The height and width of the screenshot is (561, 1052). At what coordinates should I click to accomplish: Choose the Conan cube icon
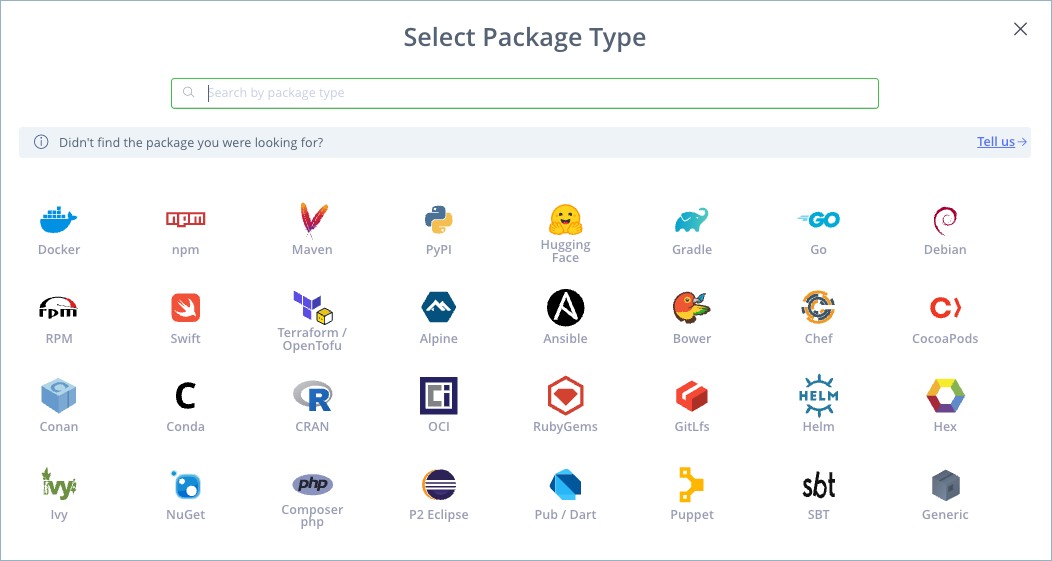point(59,396)
